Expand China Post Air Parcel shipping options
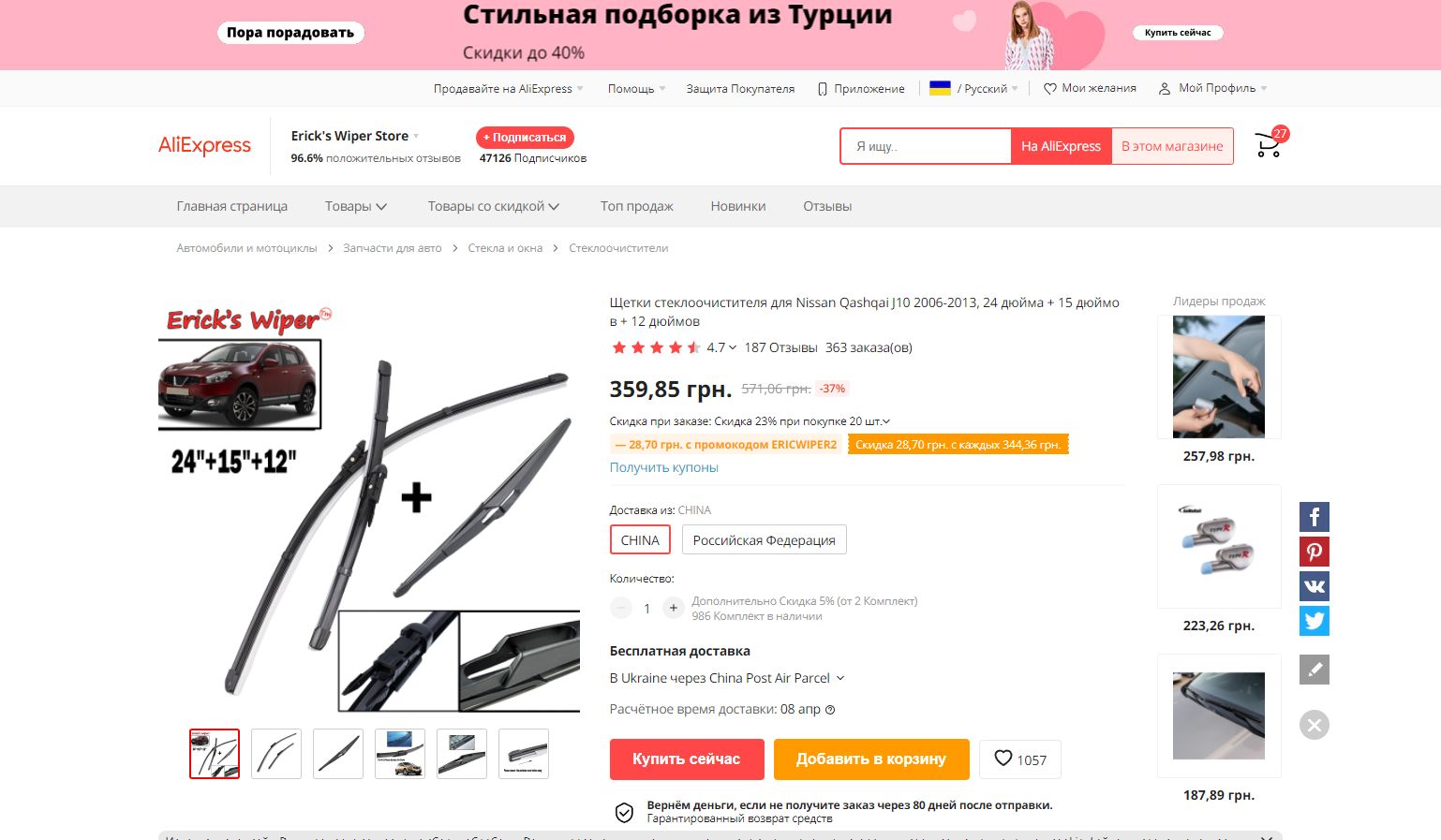The image size is (1441, 840). click(x=727, y=678)
